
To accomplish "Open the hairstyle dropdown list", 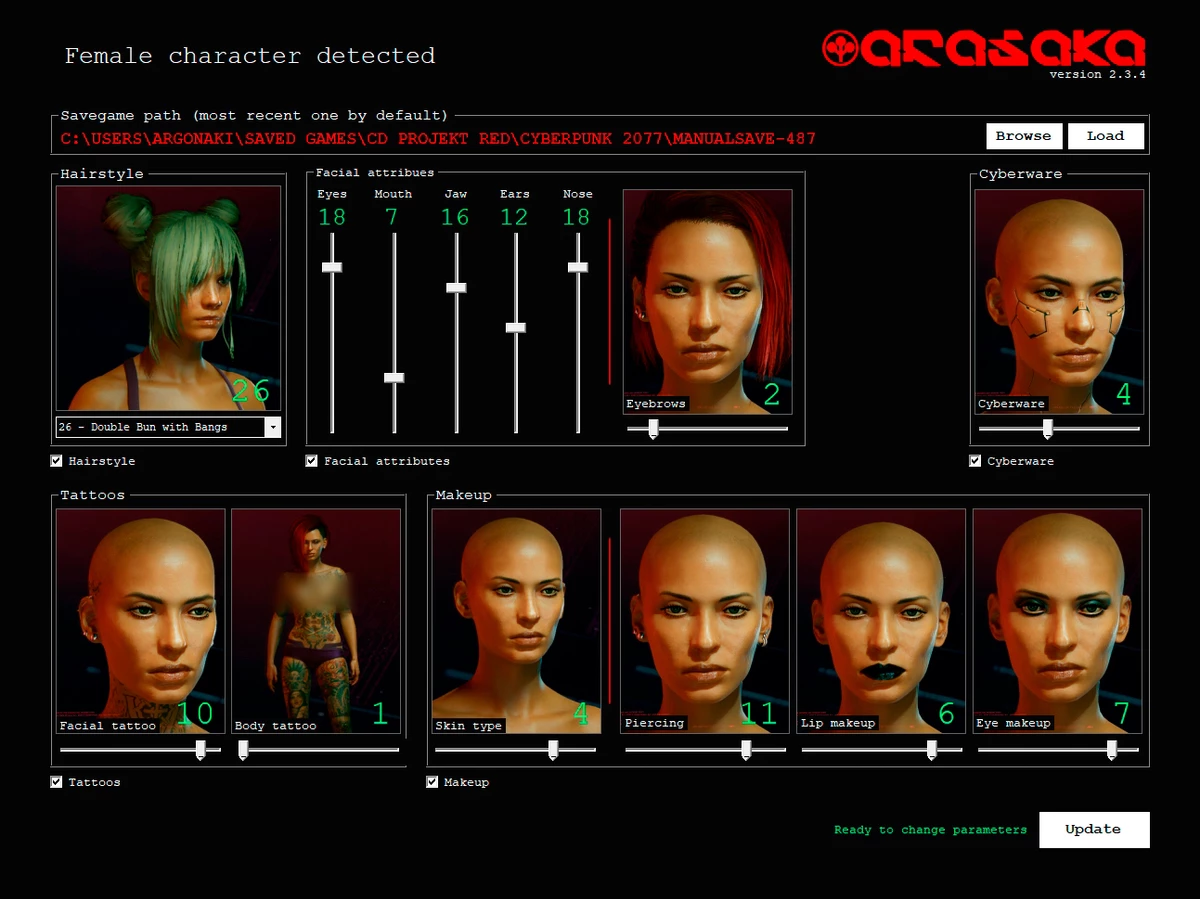I will [x=273, y=427].
